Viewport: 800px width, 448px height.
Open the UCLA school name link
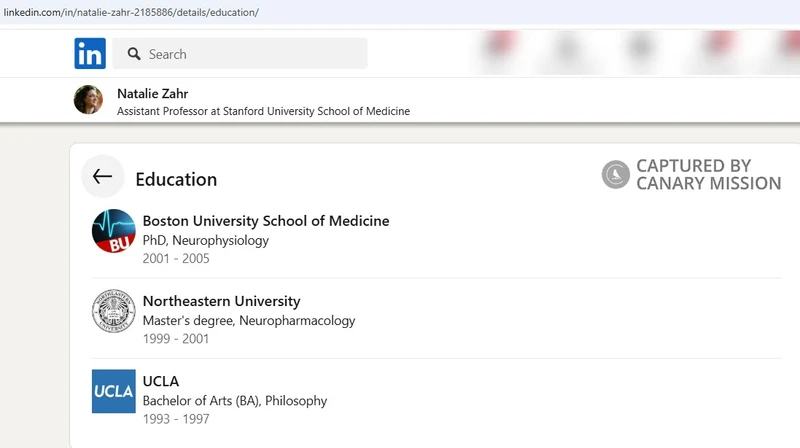click(161, 381)
